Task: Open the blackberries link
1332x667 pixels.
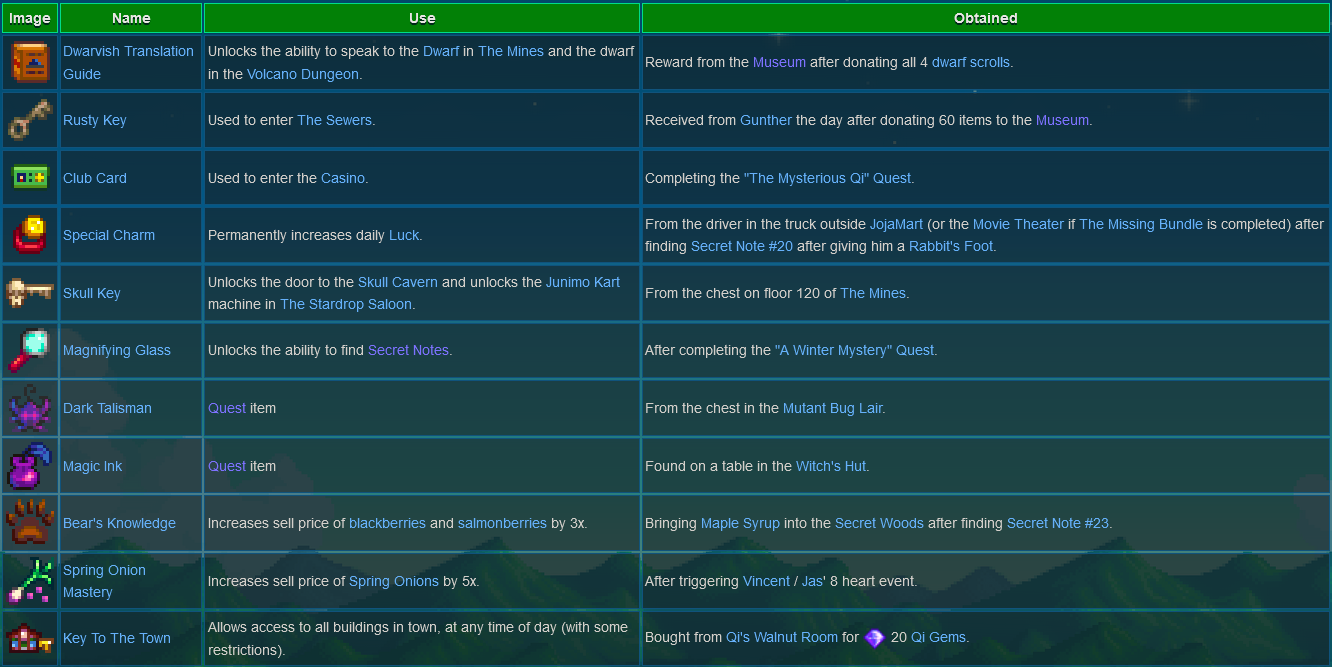Action: click(x=387, y=523)
